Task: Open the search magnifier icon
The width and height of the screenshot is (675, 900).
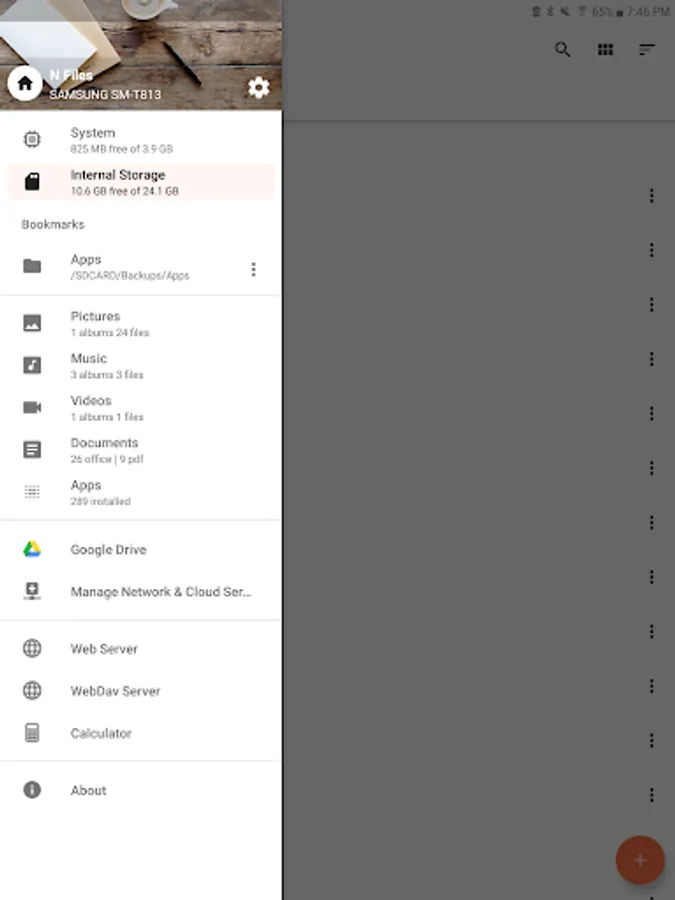Action: pos(562,49)
